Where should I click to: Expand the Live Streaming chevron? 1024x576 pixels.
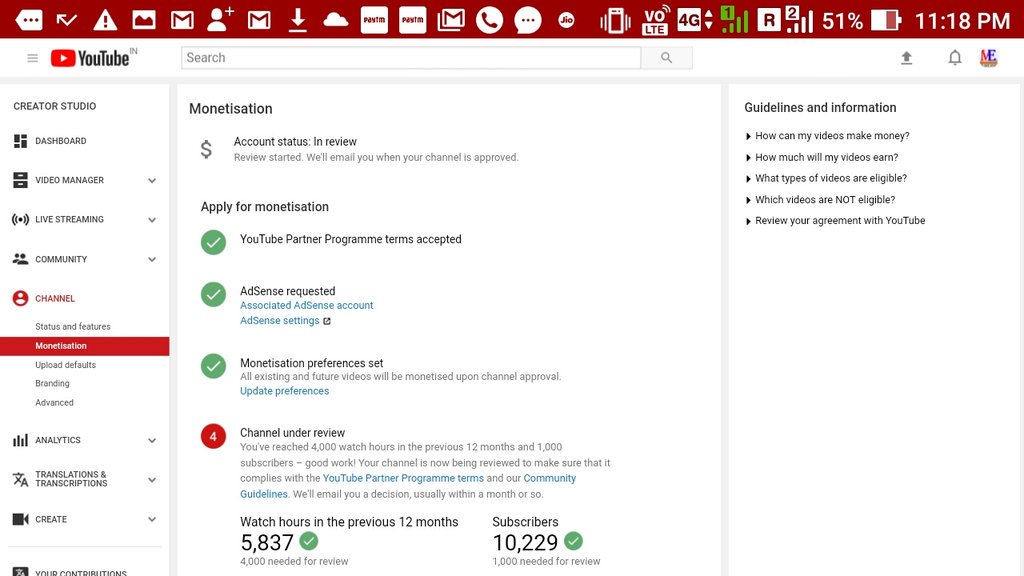(152, 220)
